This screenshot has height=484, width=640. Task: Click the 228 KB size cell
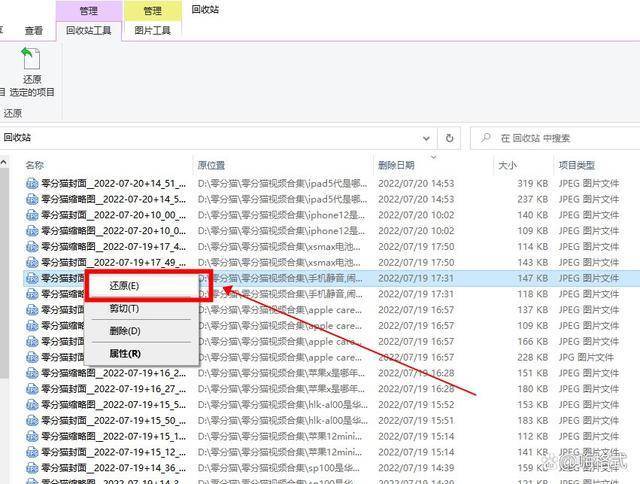[533, 357]
